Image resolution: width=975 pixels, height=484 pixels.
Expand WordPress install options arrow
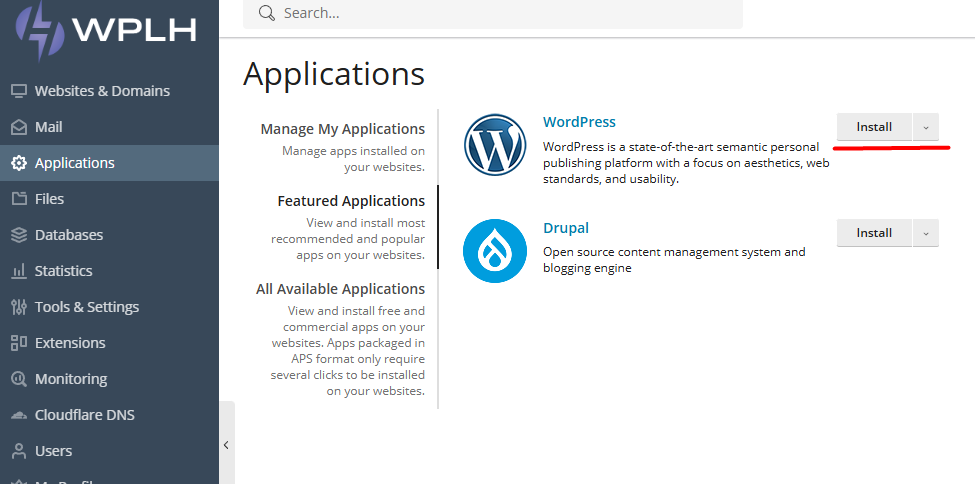(x=926, y=127)
